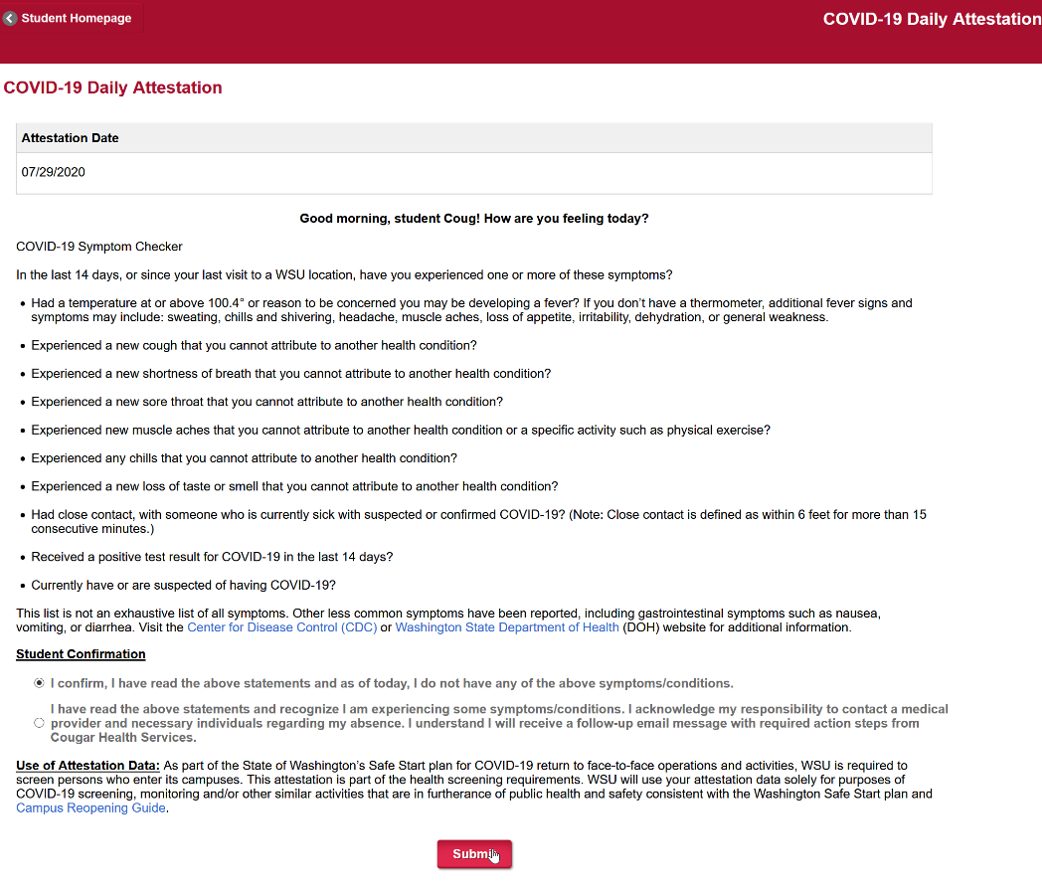Click the fever temperature symptom bullet text
The height and width of the screenshot is (883, 1042).
[470, 310]
